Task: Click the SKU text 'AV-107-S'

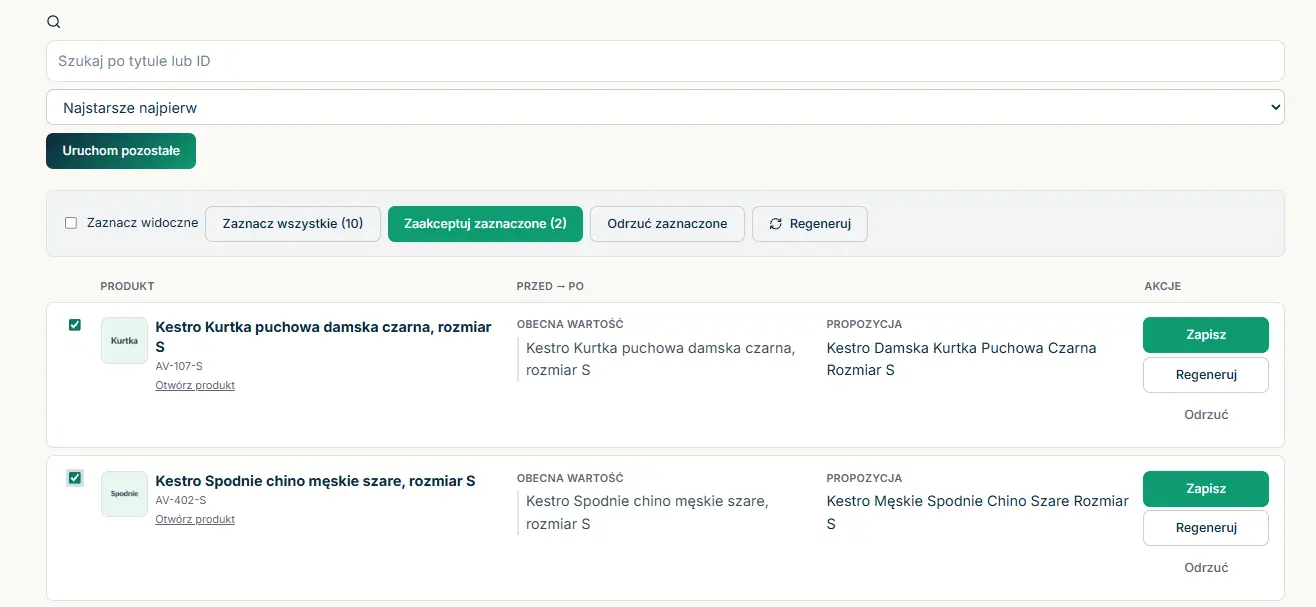Action: [x=180, y=366]
